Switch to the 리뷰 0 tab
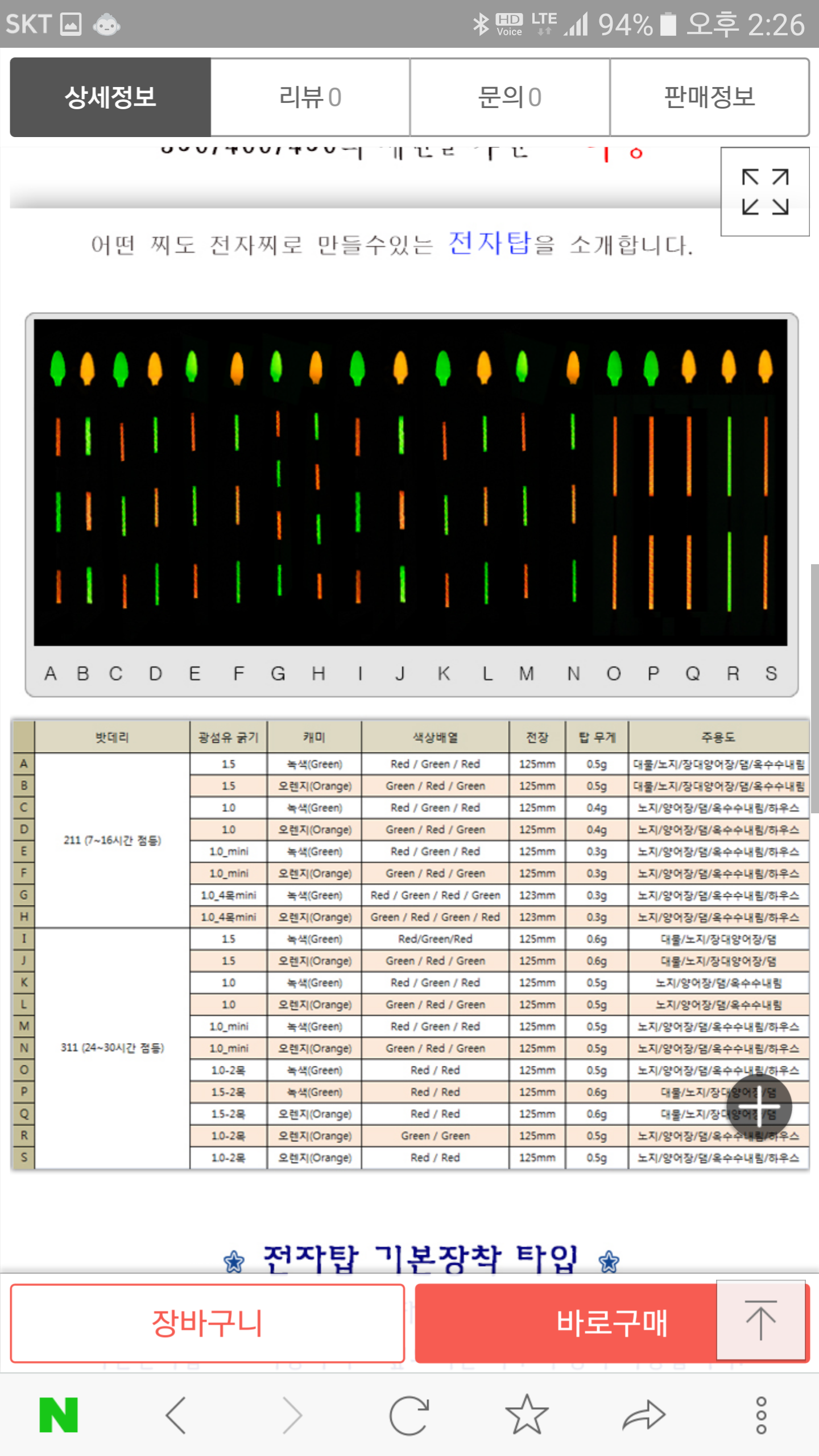Screen dimensions: 819x1456 (x=310, y=97)
